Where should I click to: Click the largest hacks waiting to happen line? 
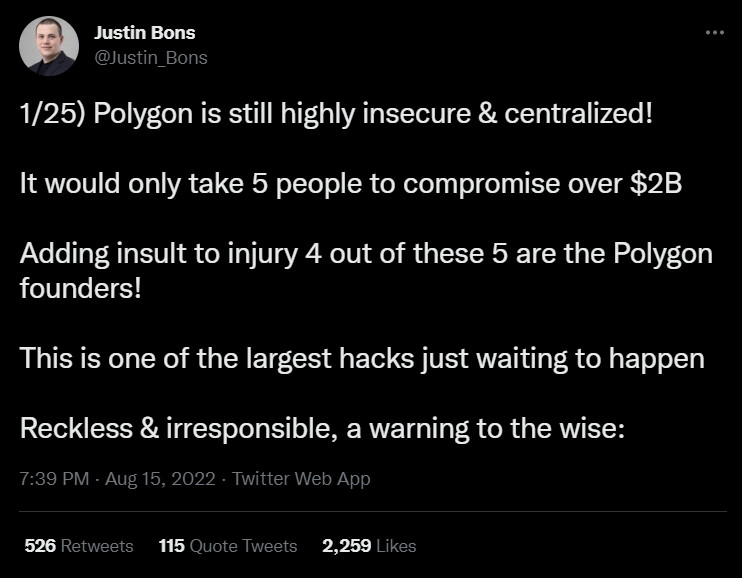tap(362, 358)
